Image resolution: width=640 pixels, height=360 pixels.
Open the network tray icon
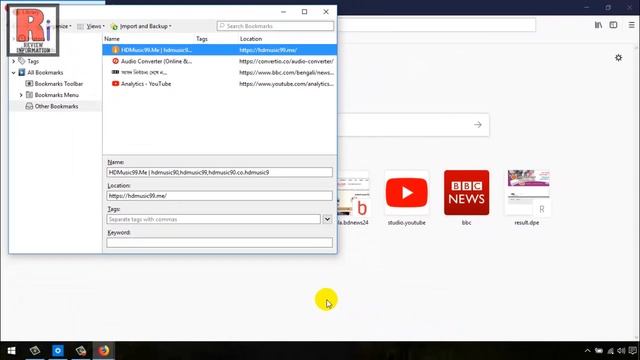click(x=611, y=351)
